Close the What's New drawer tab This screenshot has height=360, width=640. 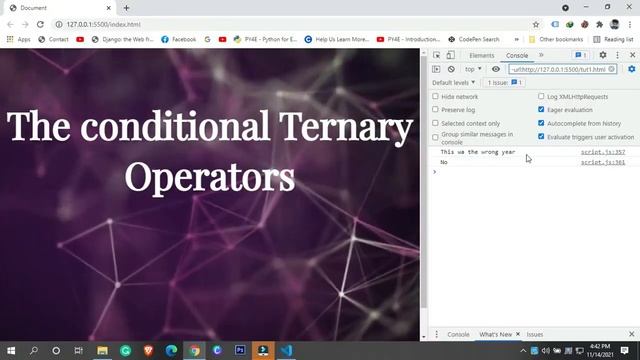click(518, 334)
